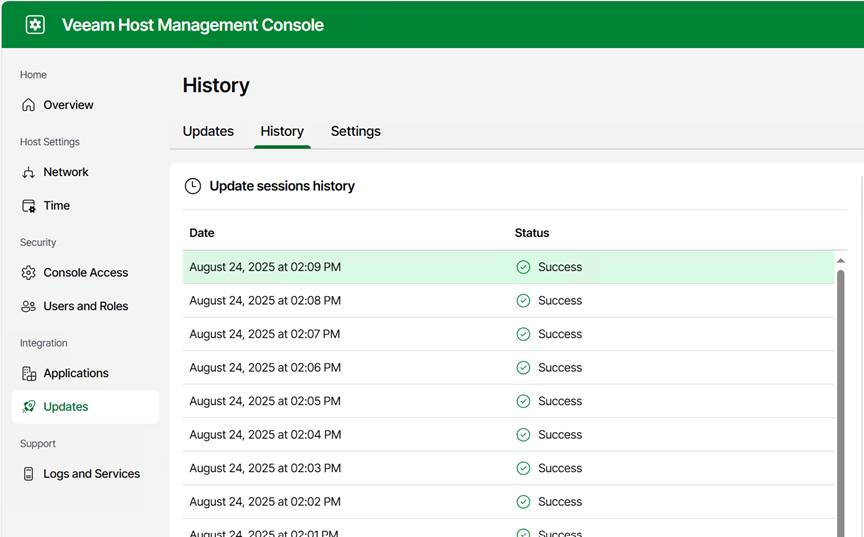Click the Updates rocket icon
The image size is (864, 537).
[29, 406]
